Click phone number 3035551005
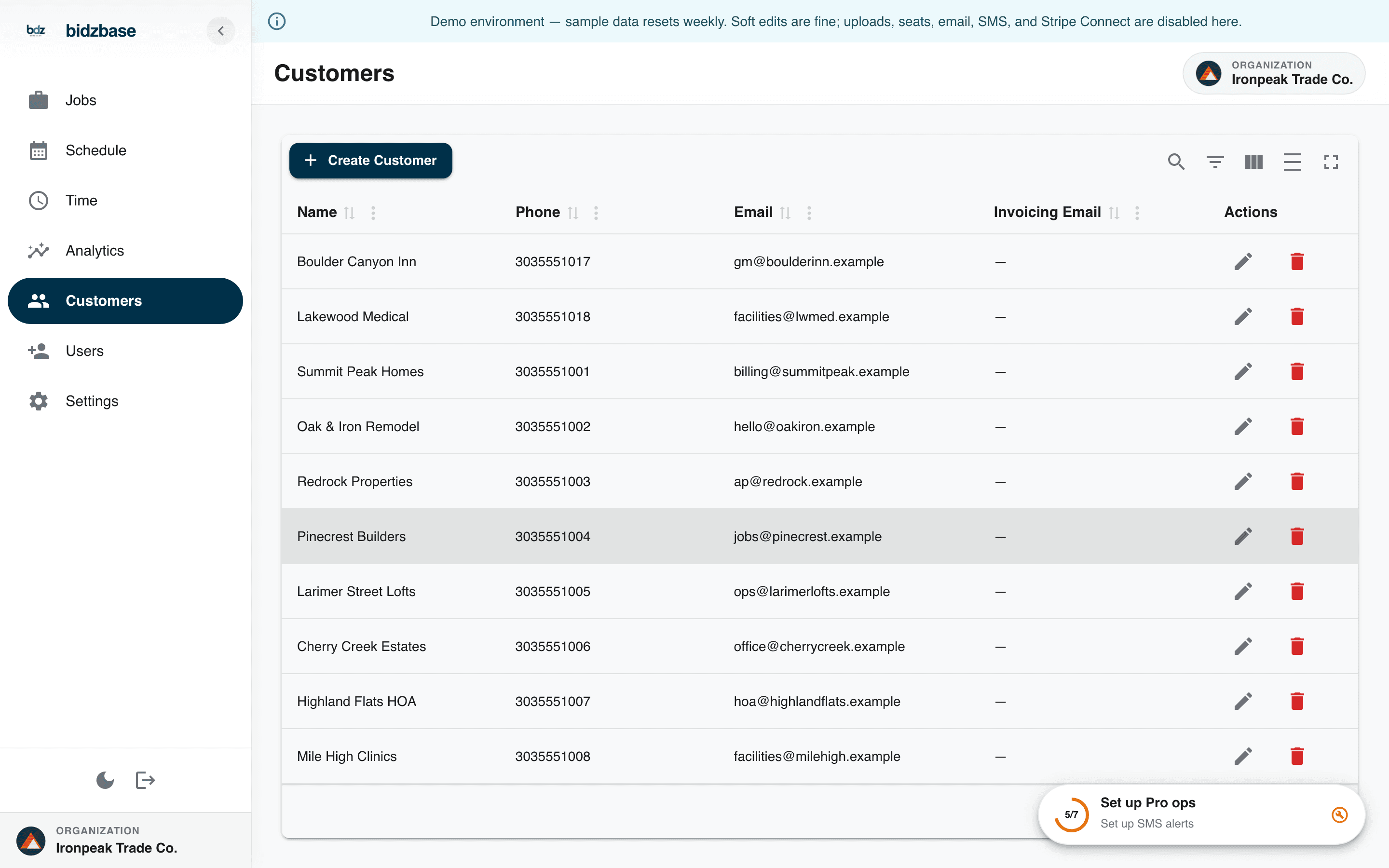1389x868 pixels. (553, 591)
